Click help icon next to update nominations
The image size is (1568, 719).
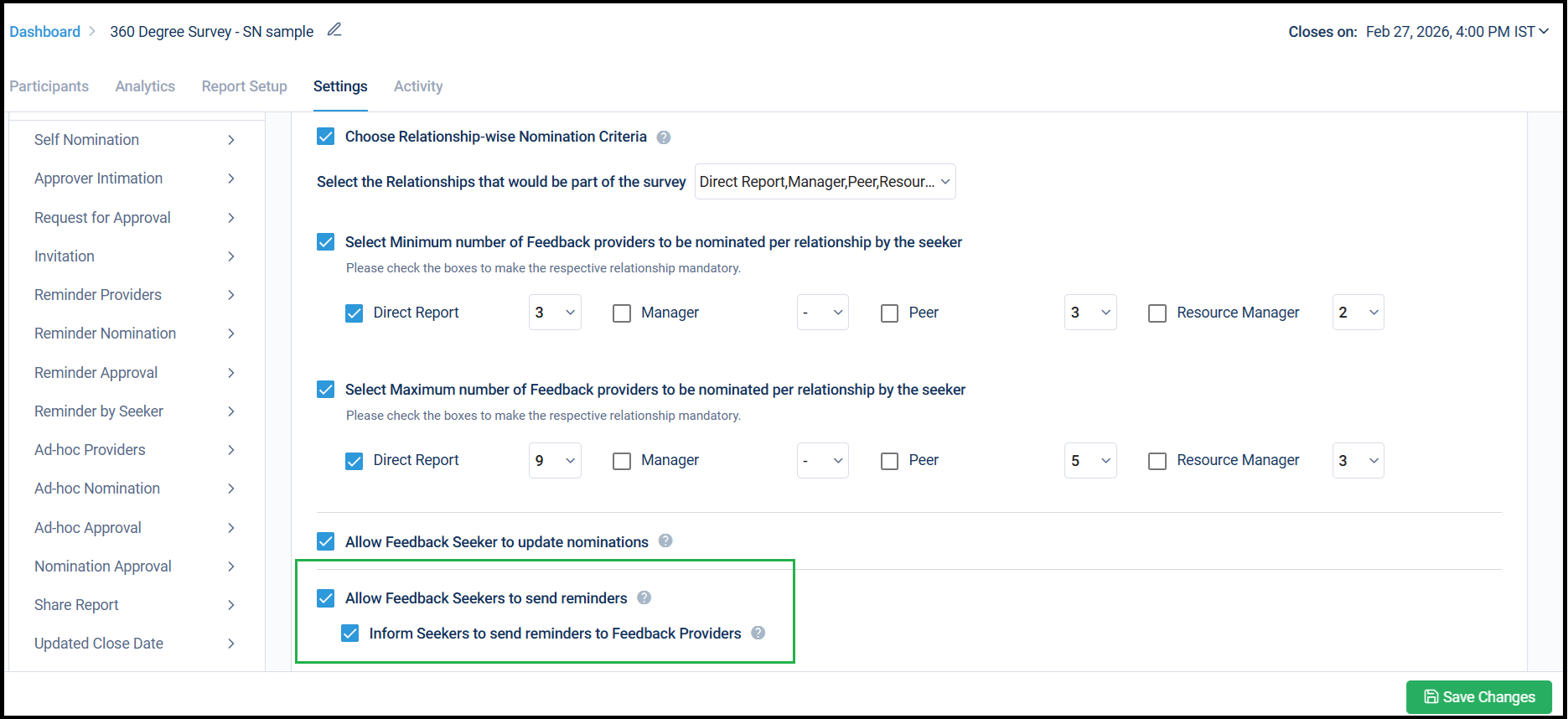(665, 541)
